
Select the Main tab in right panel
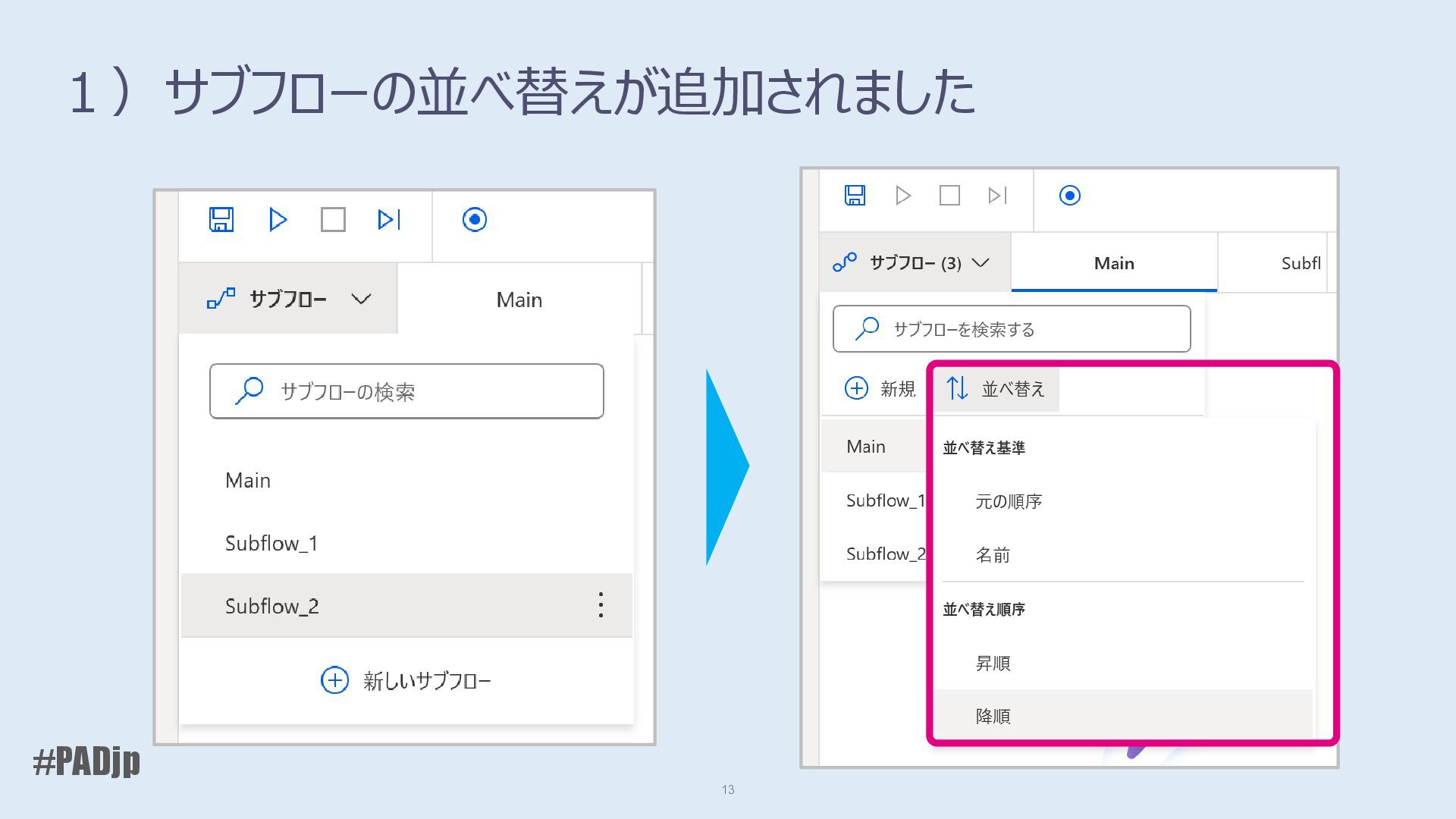click(1113, 263)
